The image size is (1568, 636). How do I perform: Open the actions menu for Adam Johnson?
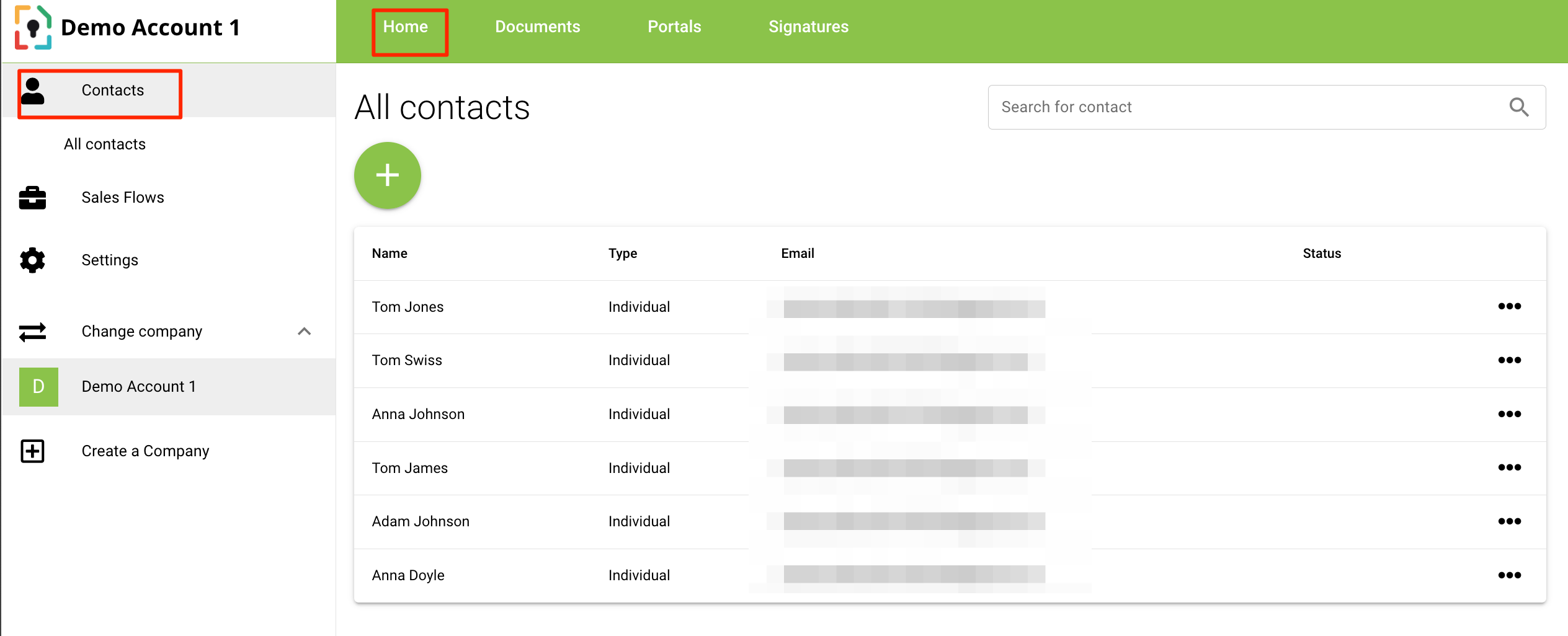tap(1510, 521)
